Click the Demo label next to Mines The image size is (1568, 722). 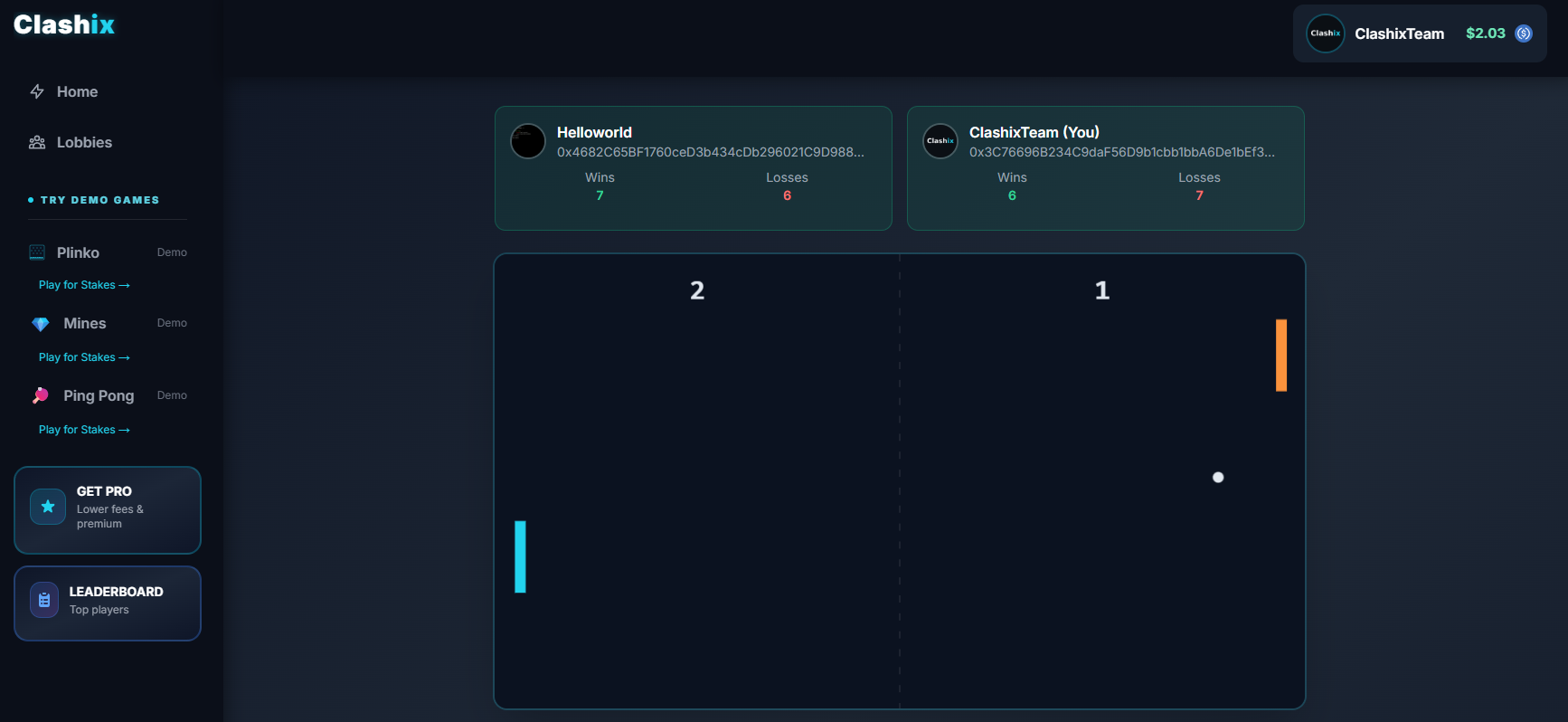pos(172,323)
